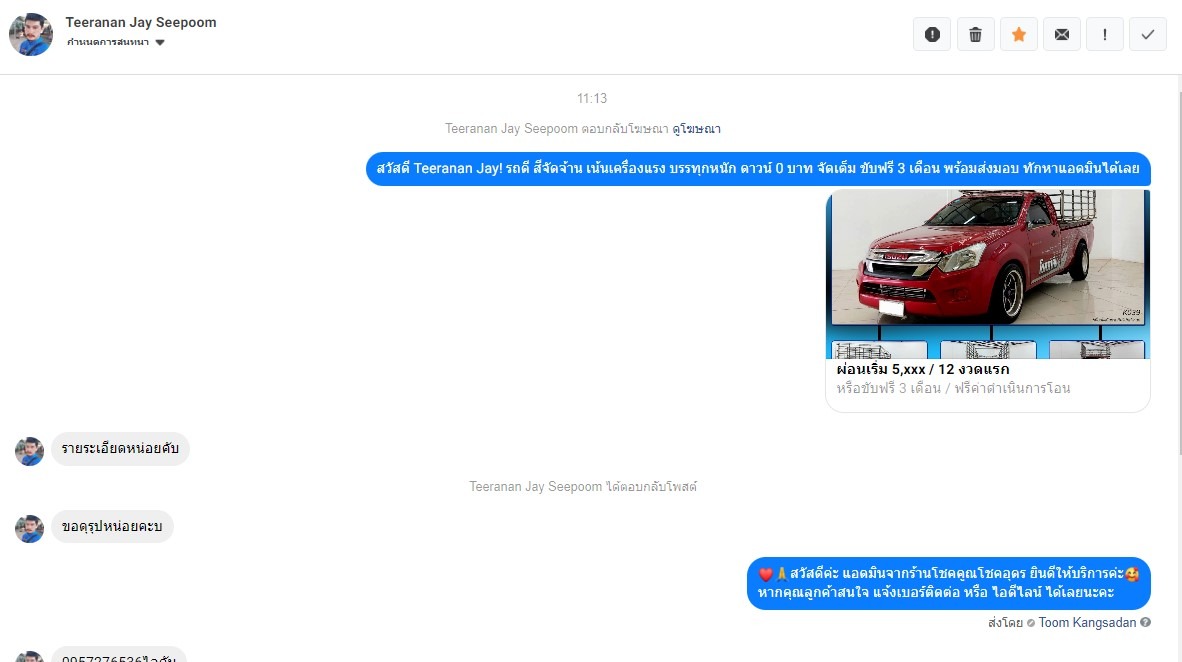Select the รายละเอียดหน่อยคับ message bubble

pos(121,449)
